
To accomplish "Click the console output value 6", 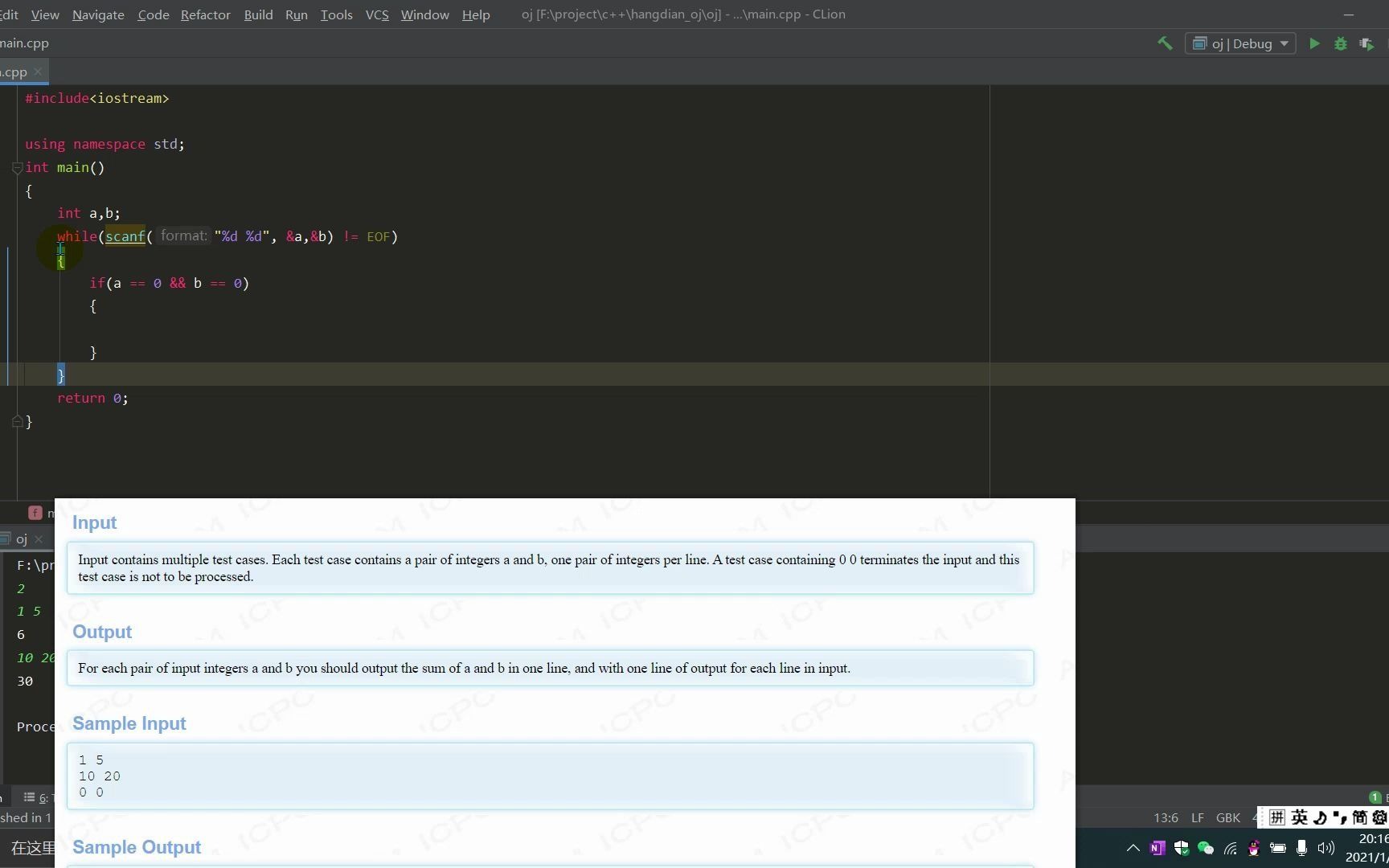I will point(21,634).
